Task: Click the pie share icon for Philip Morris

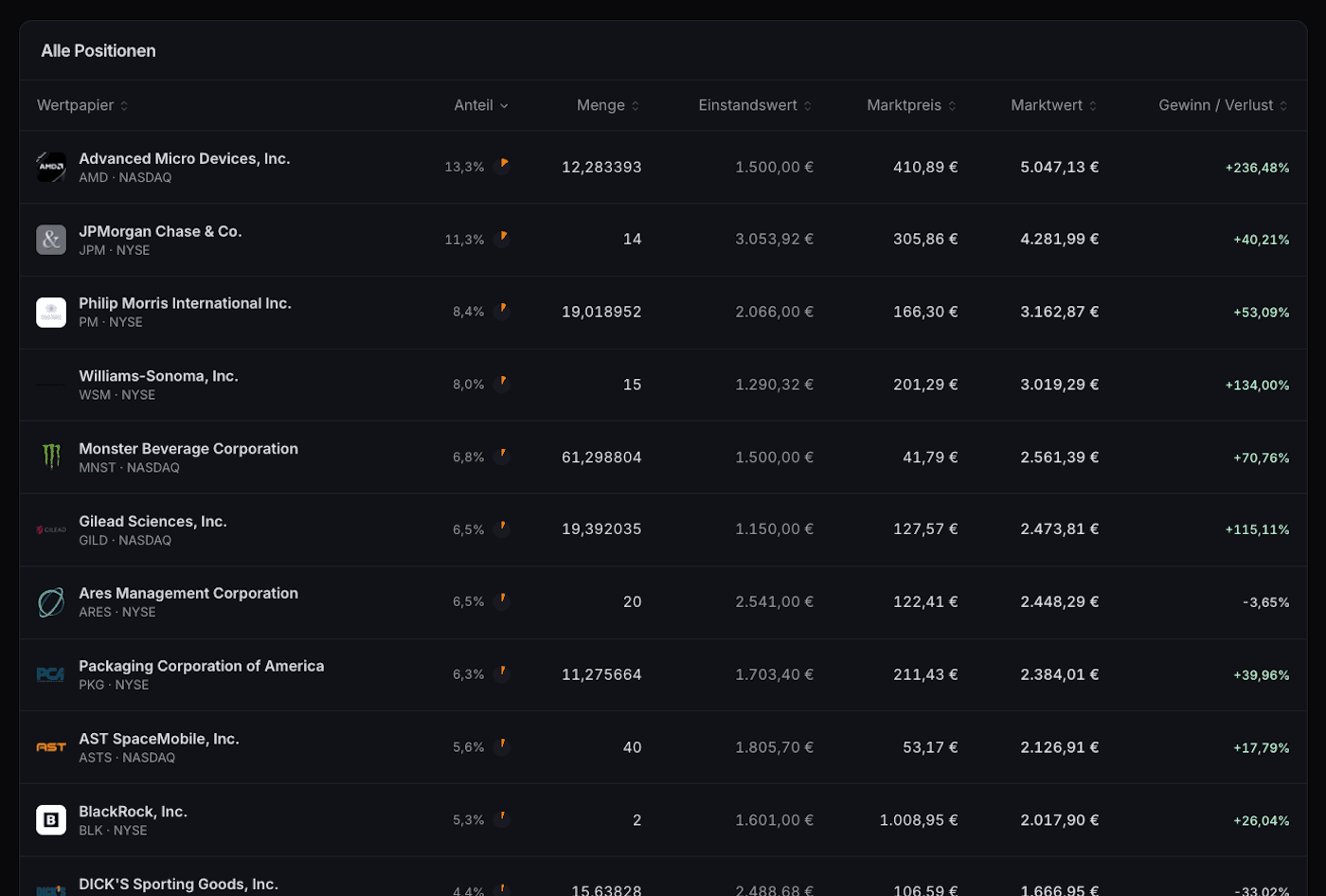Action: (x=502, y=311)
